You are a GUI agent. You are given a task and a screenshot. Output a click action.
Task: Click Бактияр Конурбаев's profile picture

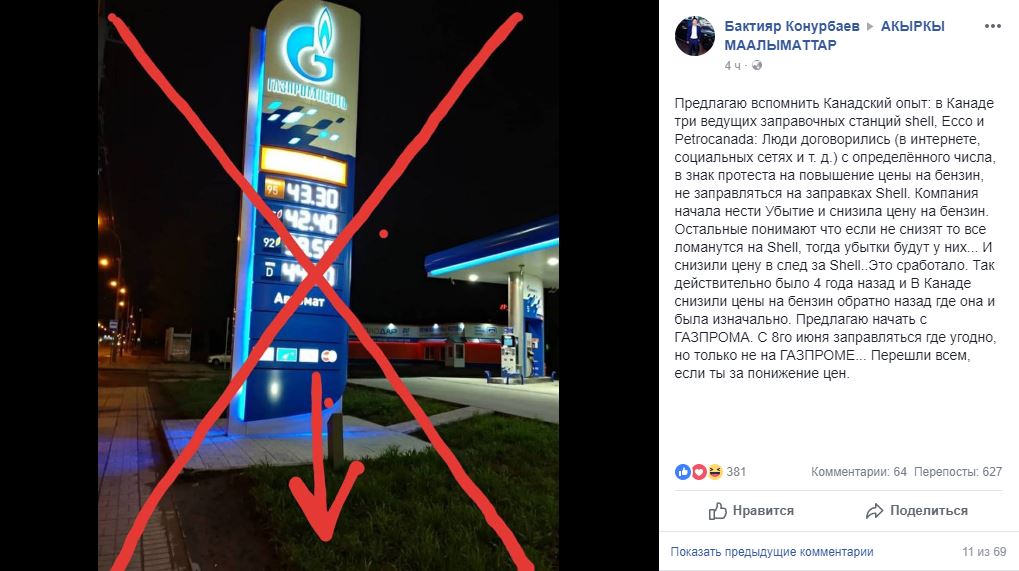695,36
